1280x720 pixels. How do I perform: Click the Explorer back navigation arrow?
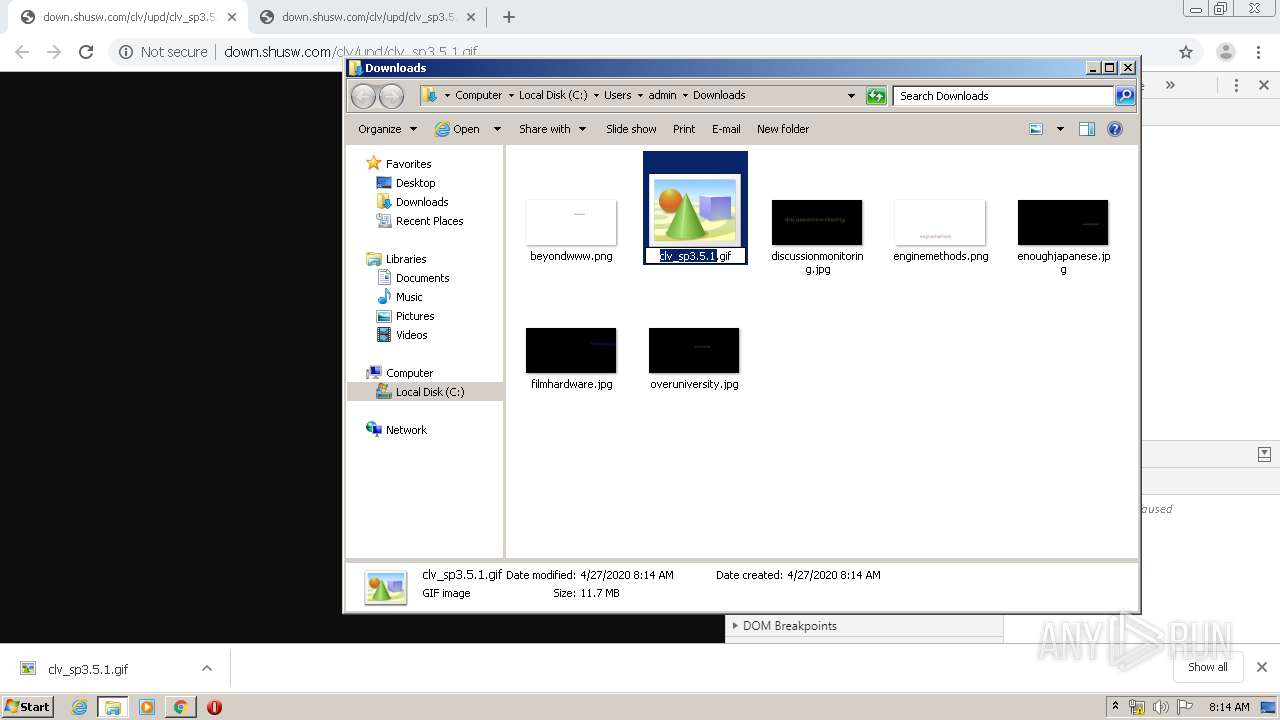(364, 96)
